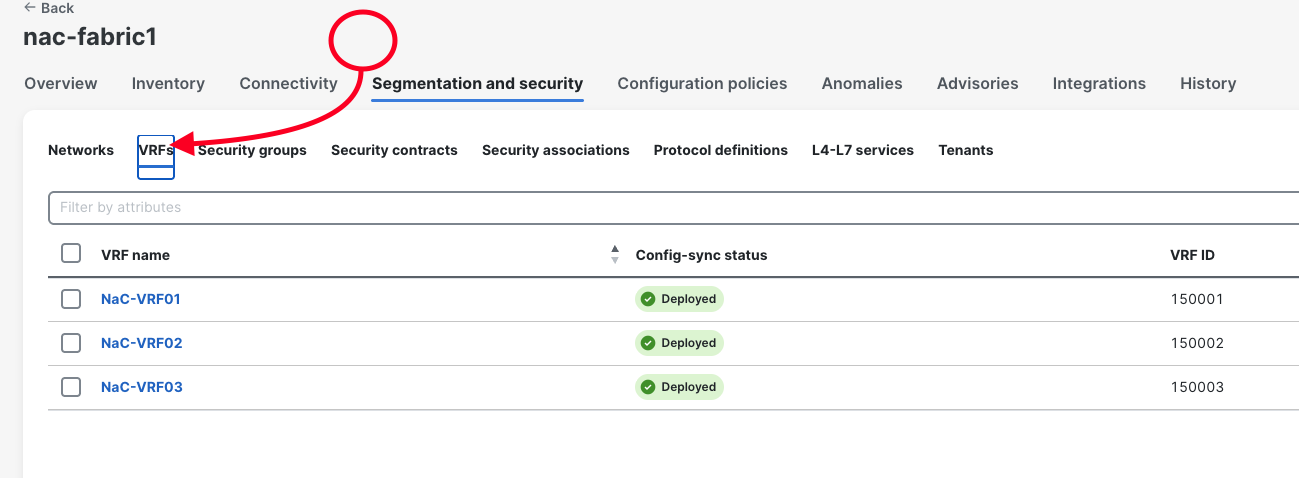
Task: Open the Security groups sub-tab
Action: (x=252, y=150)
